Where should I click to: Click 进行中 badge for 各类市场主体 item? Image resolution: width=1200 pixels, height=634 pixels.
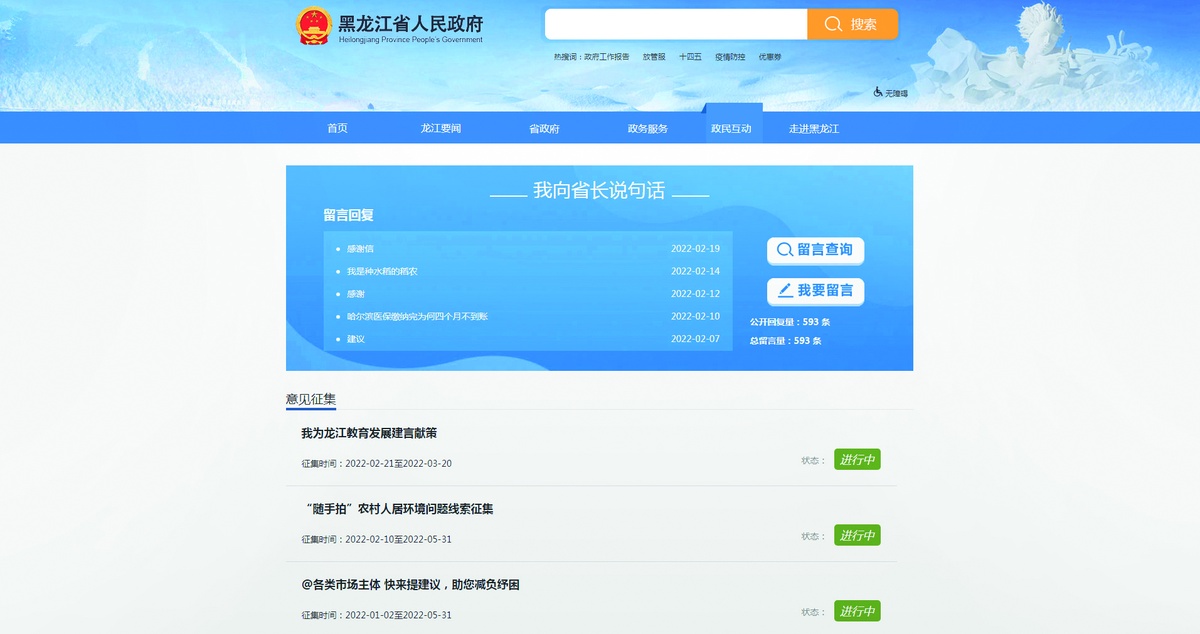[x=857, y=610]
